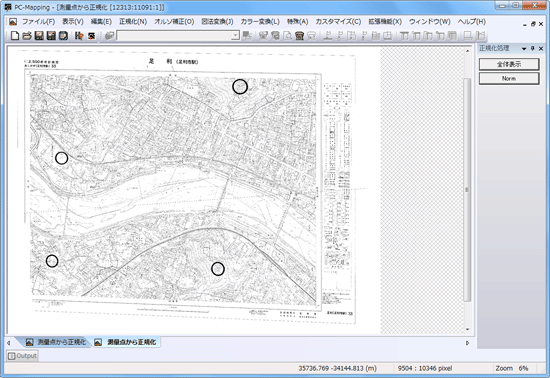Open the Output tab

[22, 356]
